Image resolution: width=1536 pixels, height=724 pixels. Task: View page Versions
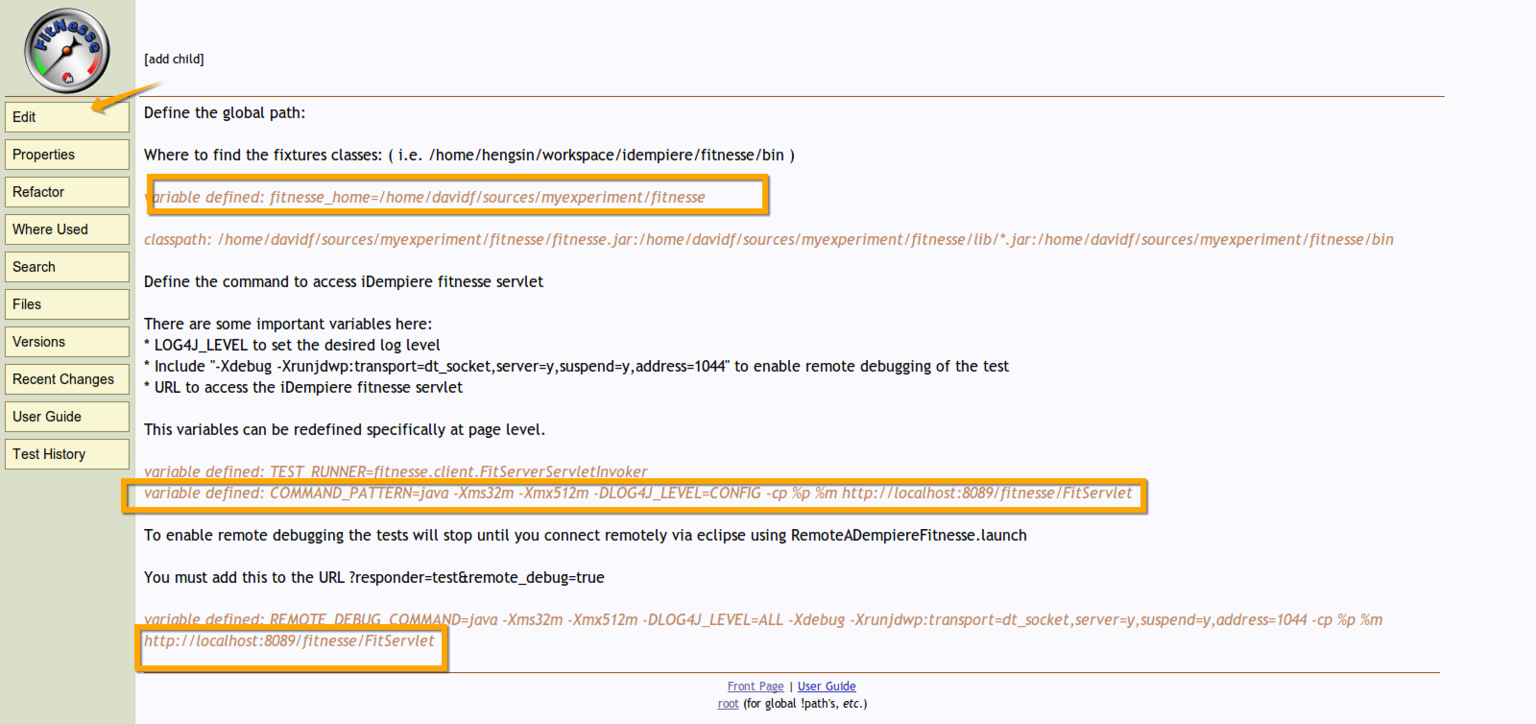pyautogui.click(x=67, y=342)
